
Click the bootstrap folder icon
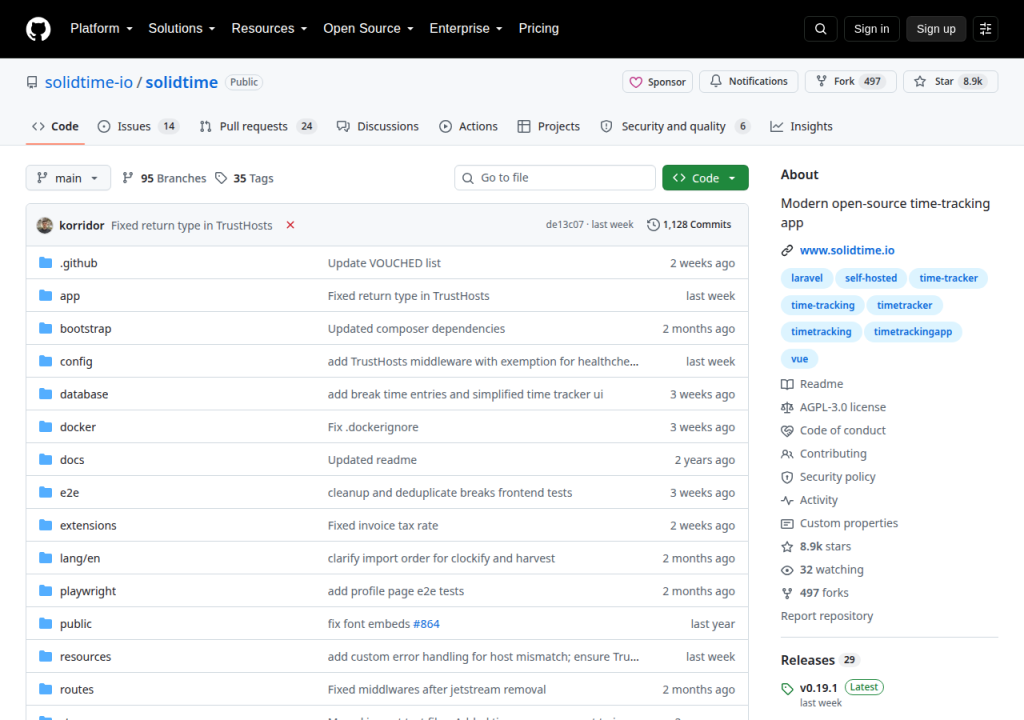(45, 328)
